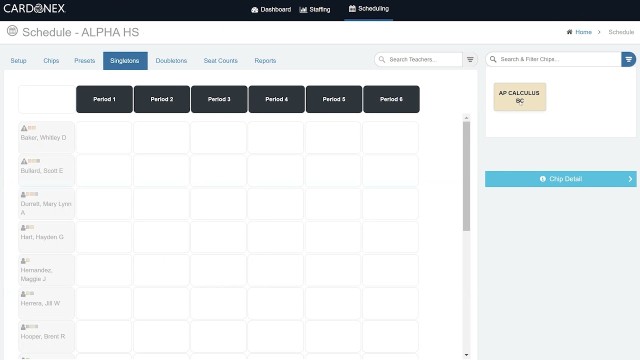Screen dimensions: 640x360
Task: Click the person icon on Herrera's row
Action: pos(23,294)
